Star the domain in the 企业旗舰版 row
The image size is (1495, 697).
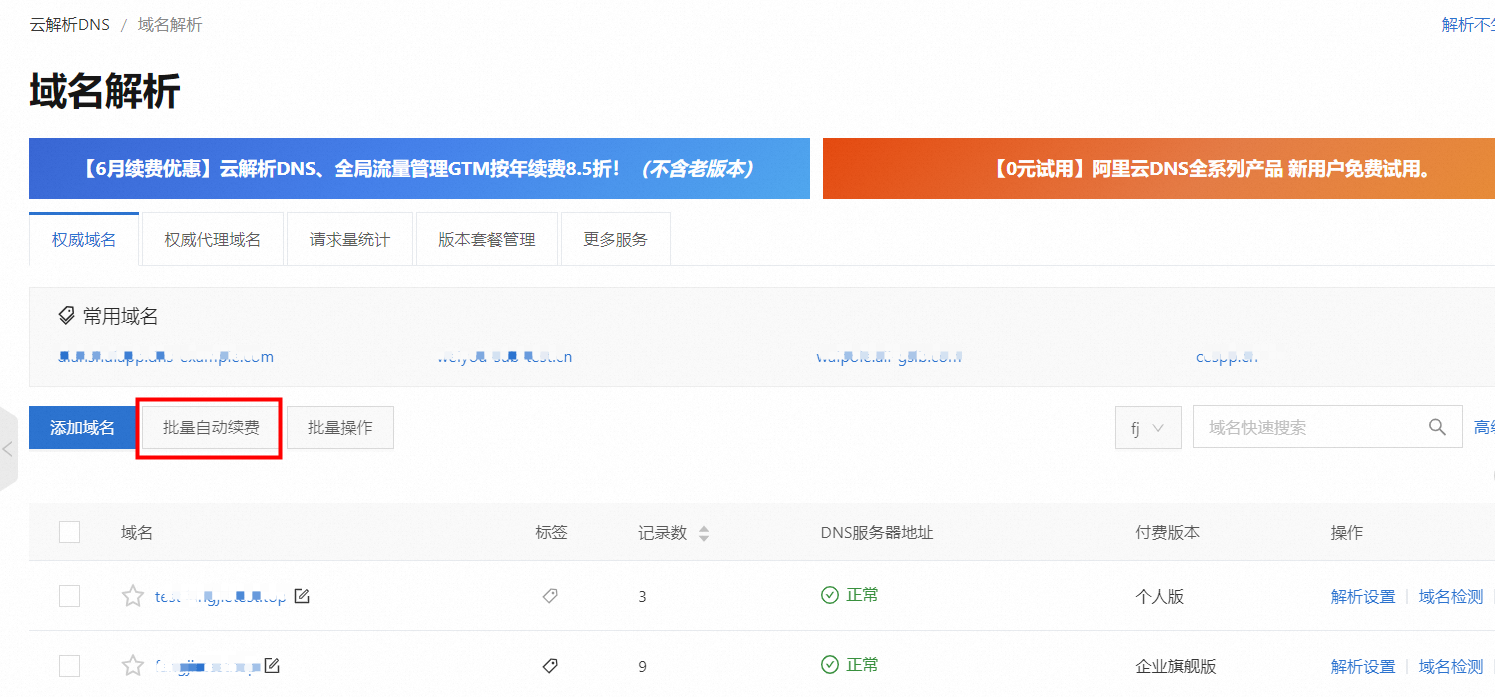click(x=133, y=665)
